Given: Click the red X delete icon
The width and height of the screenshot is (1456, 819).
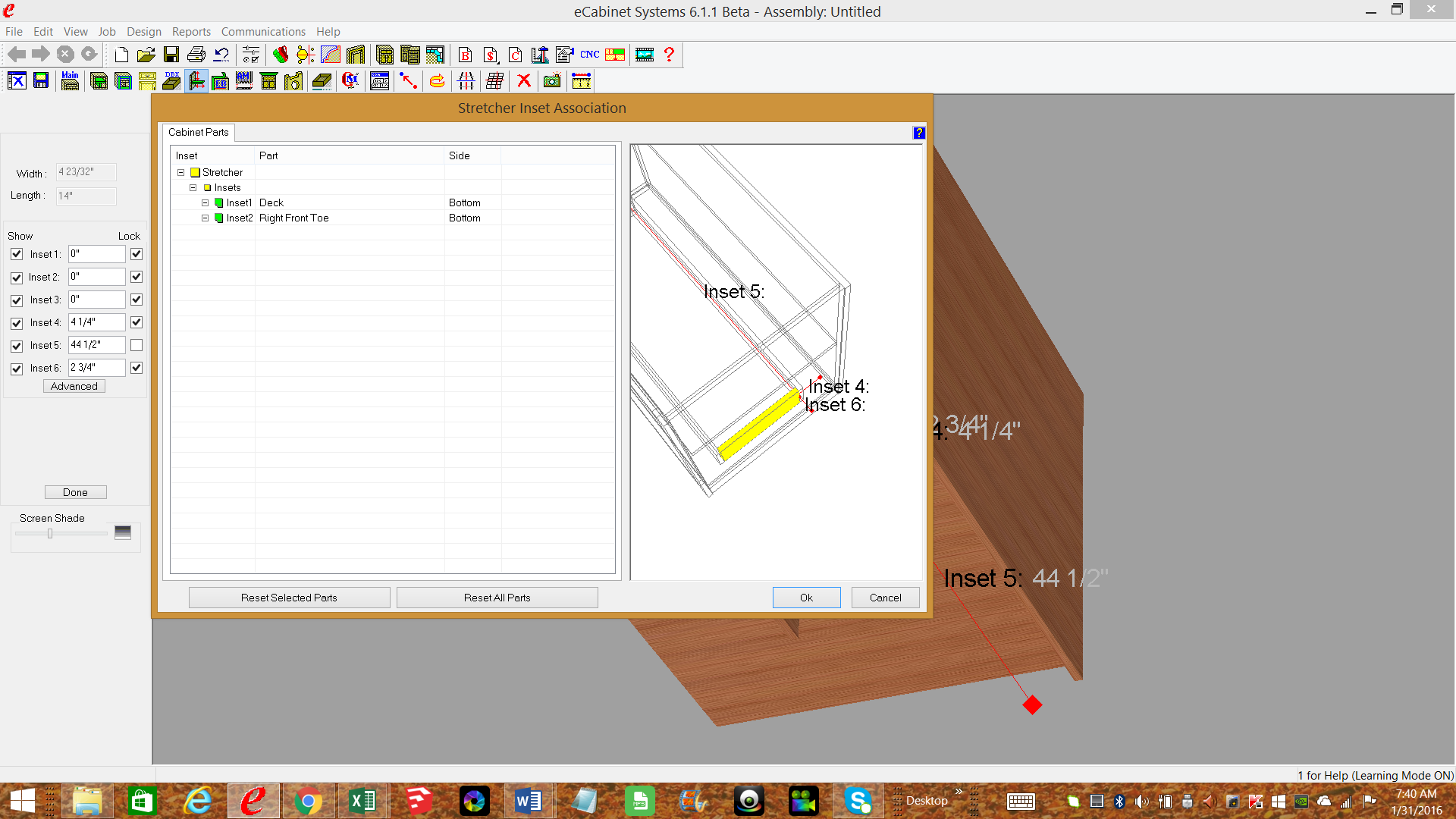Looking at the screenshot, I should 523,80.
